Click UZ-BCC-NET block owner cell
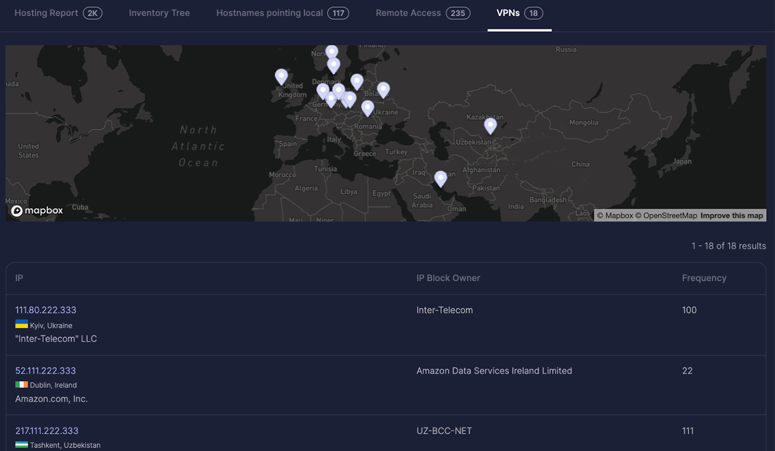Screen dimensions: 775x451 (x=444, y=431)
